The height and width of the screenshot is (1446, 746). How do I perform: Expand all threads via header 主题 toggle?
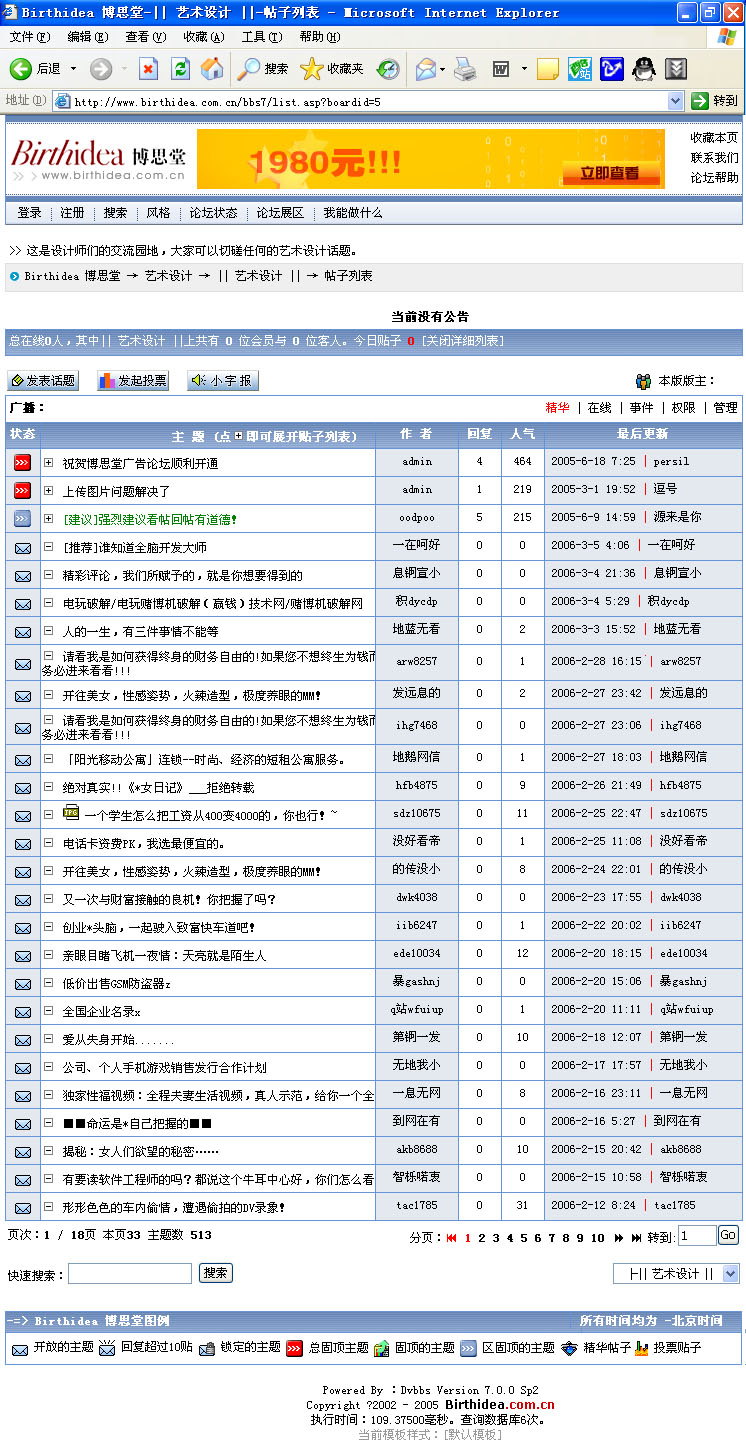(x=238, y=437)
